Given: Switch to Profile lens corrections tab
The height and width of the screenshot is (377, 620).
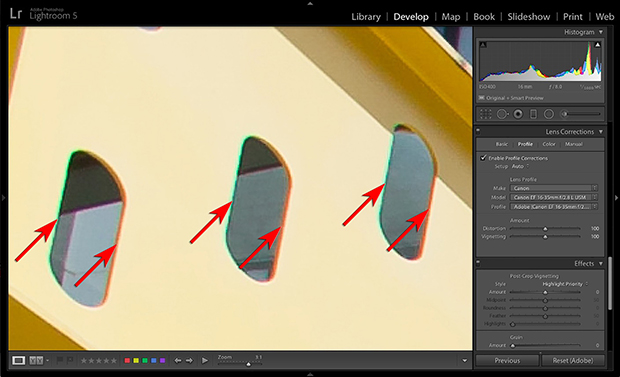Looking at the screenshot, I should pos(525,144).
